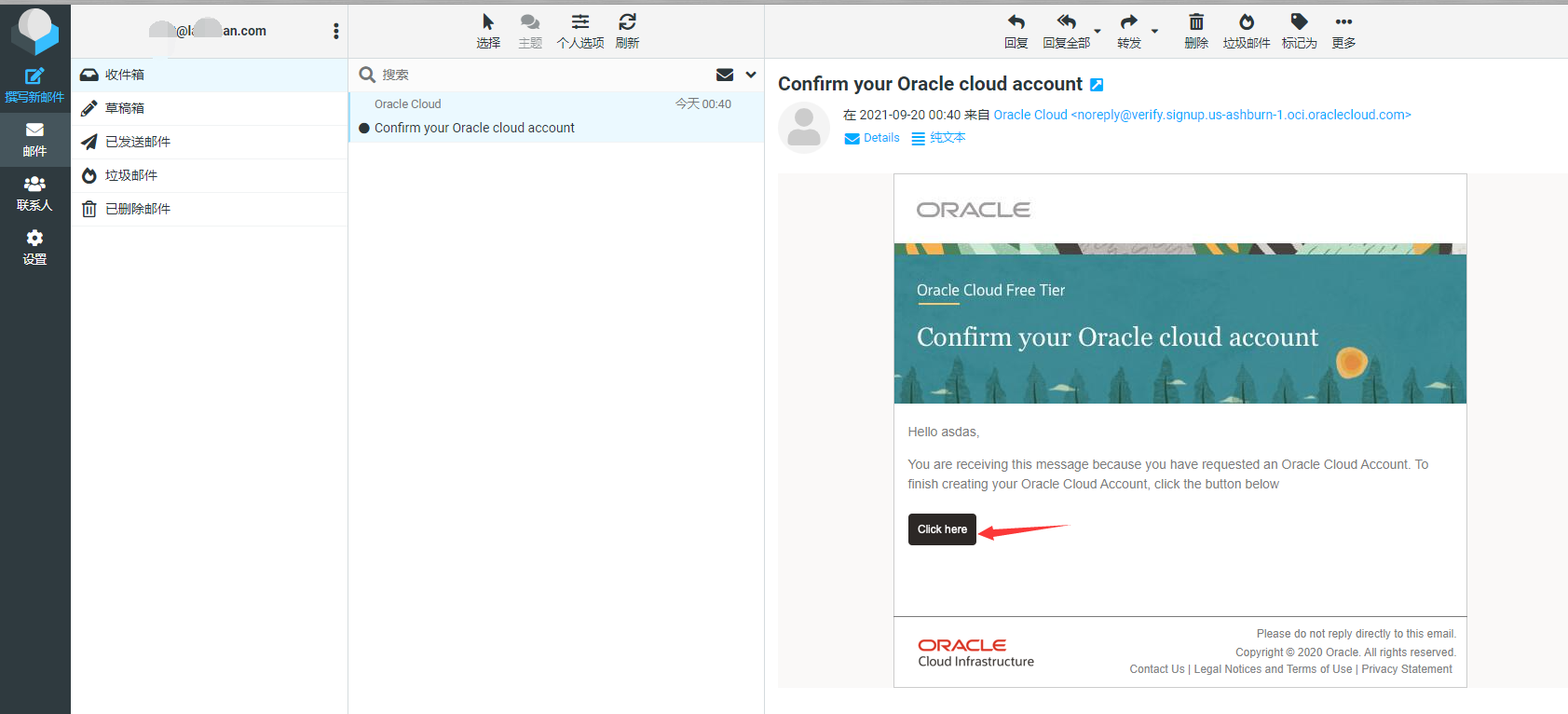This screenshot has height=714, width=1568.
Task: Expand forward options dropdown arrow
Action: pos(1154,31)
